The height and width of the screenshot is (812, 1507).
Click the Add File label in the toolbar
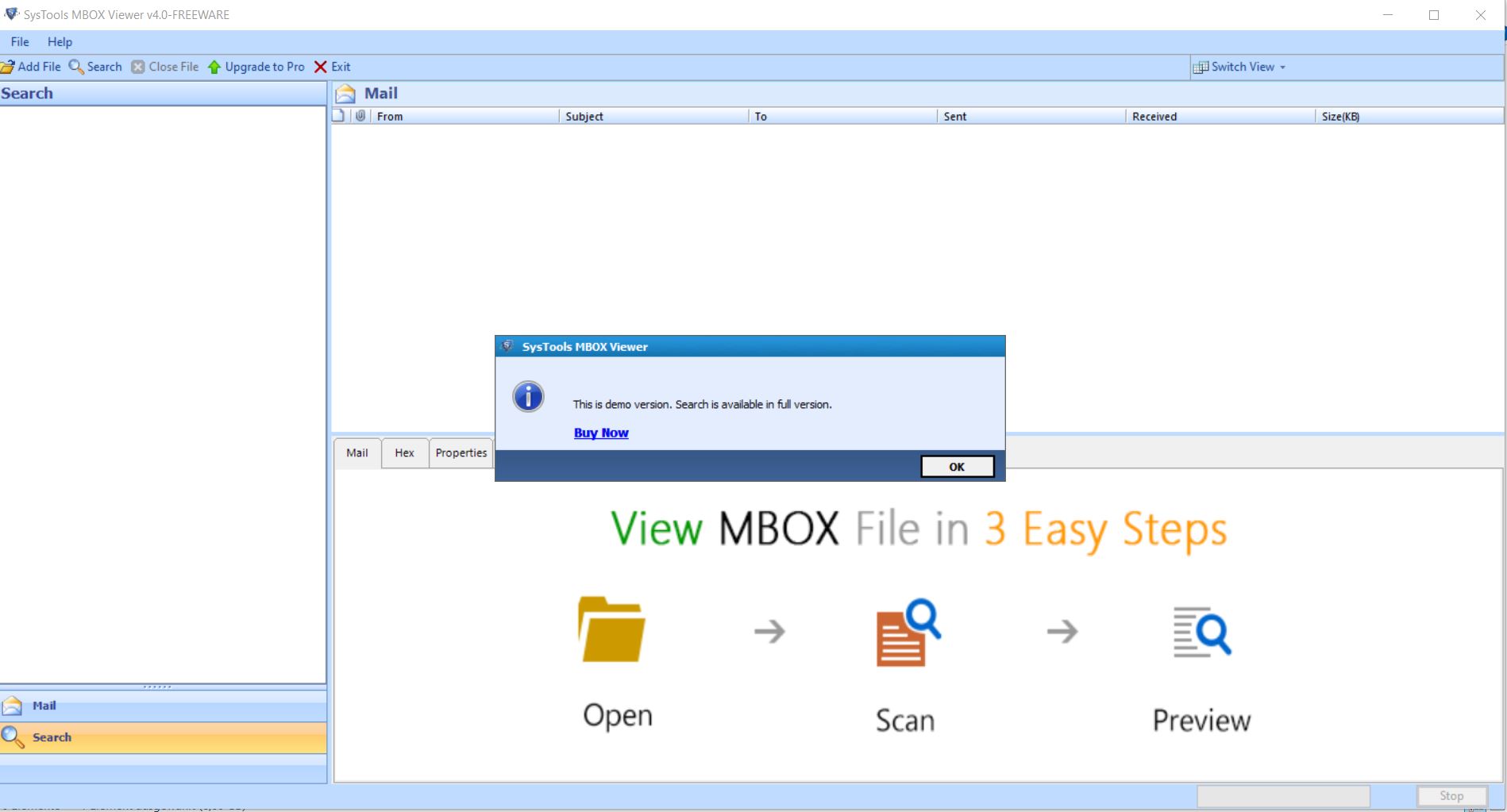(x=40, y=67)
